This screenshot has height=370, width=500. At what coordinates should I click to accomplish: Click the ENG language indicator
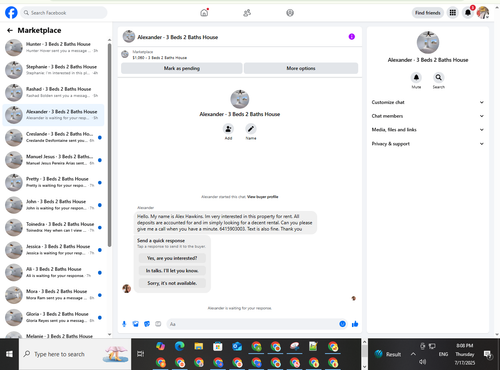[x=443, y=354]
